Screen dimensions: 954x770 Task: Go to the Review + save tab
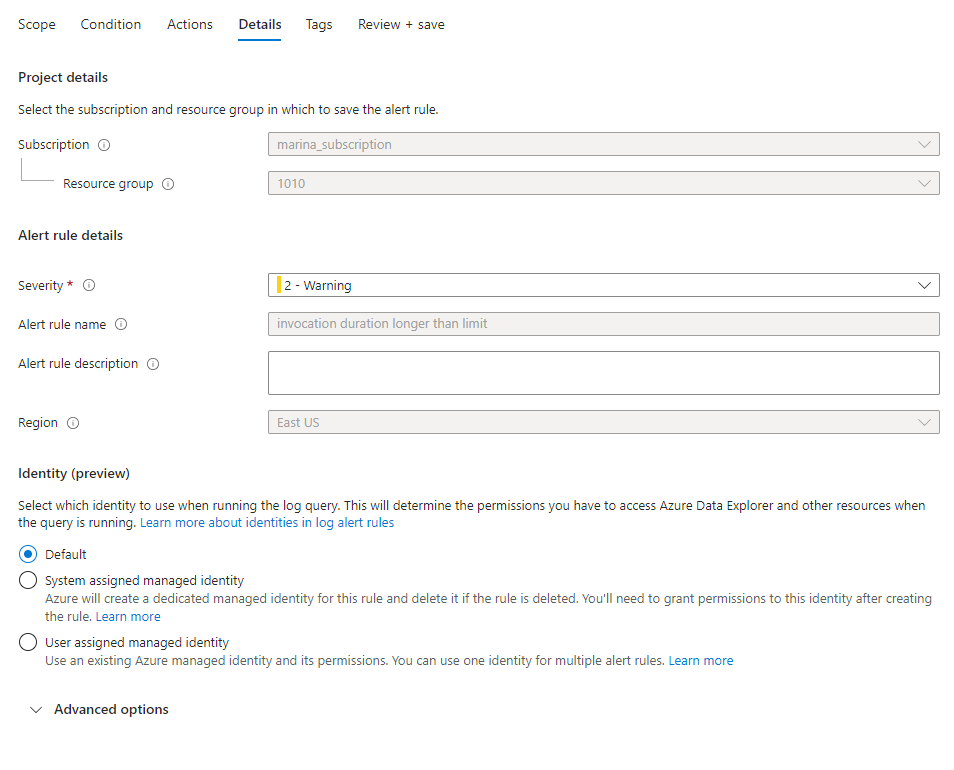tap(401, 24)
